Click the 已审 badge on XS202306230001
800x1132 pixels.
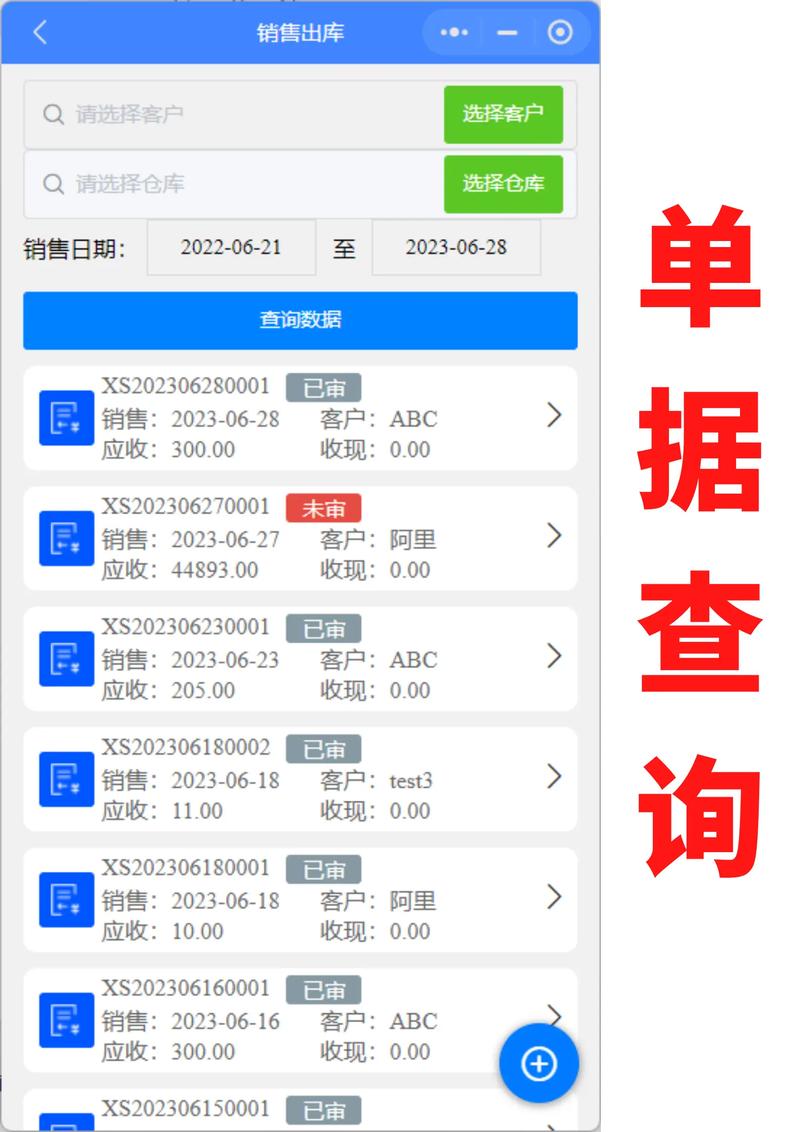[x=323, y=629]
